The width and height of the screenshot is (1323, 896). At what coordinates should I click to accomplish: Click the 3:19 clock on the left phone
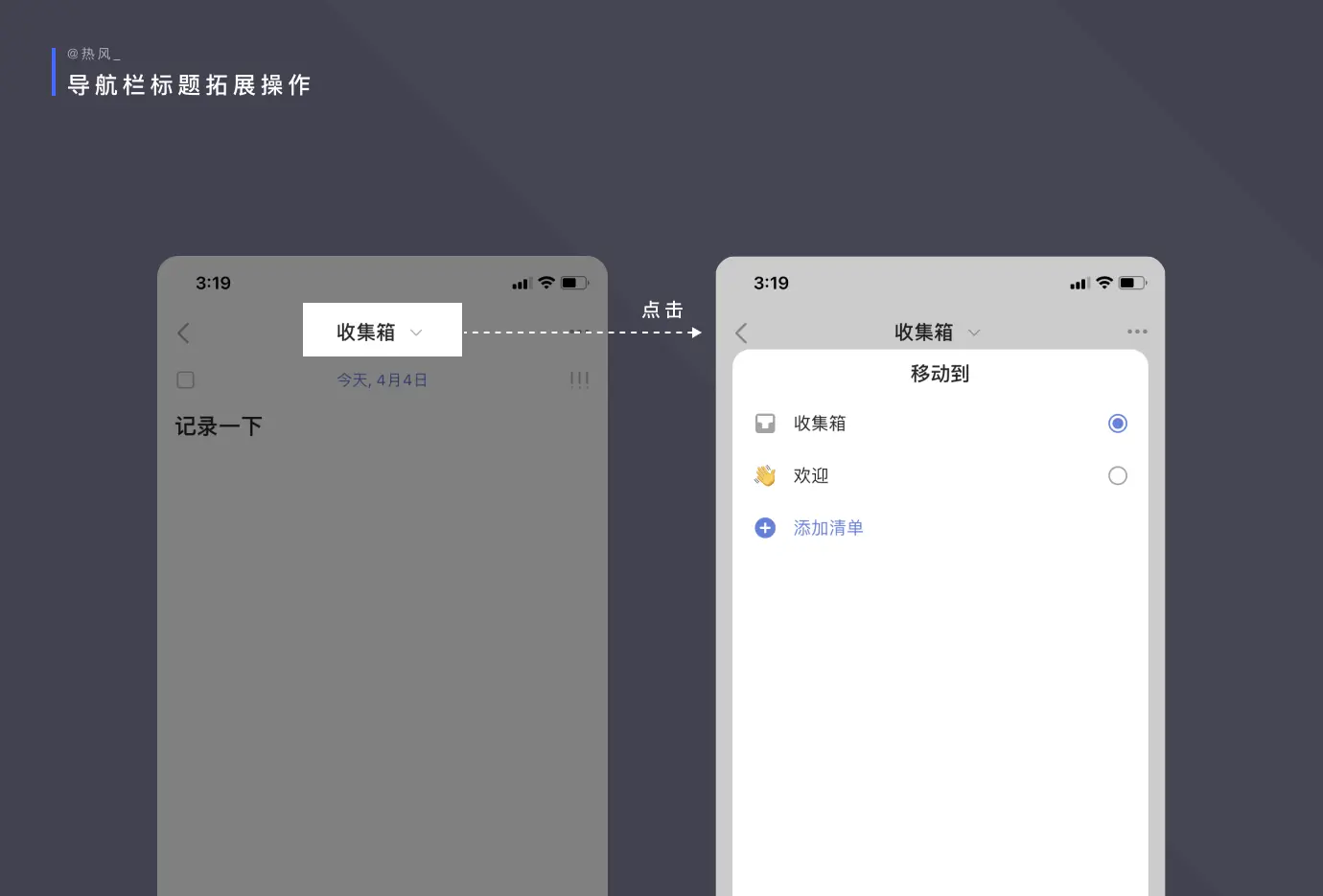coord(213,283)
